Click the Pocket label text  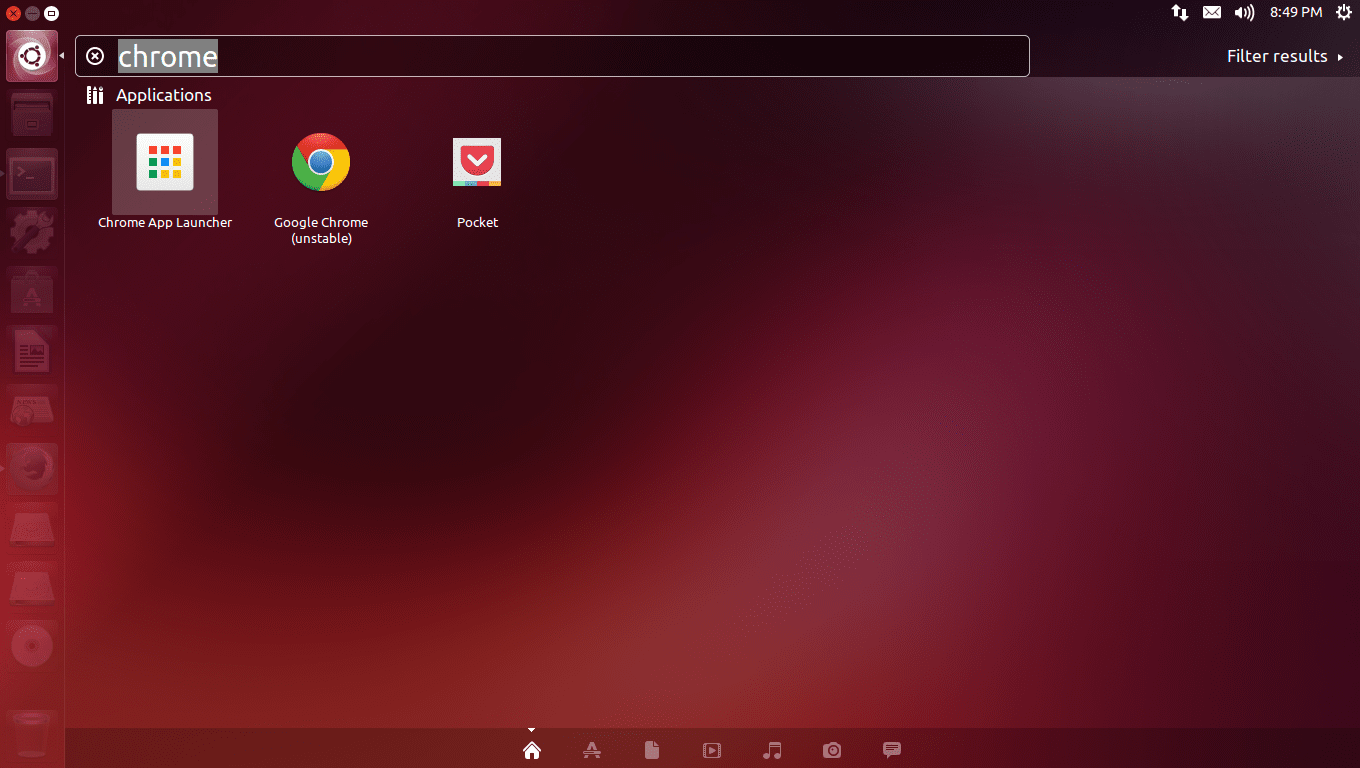pos(477,222)
